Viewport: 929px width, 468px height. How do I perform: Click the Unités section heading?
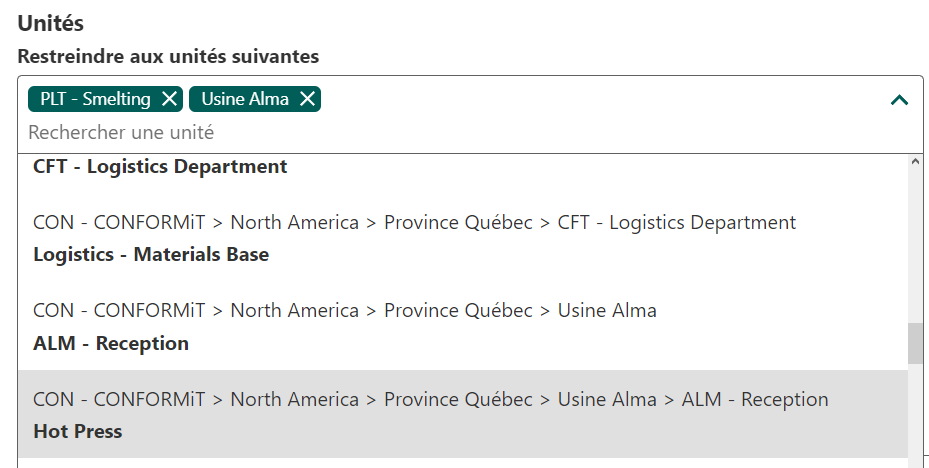coord(50,23)
